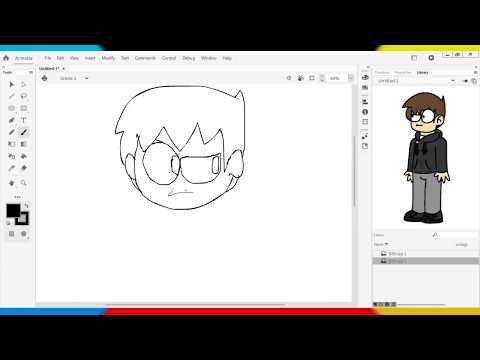The image size is (480, 360).
Task: Click the stage horizontal scrollbar
Action: click(196, 304)
